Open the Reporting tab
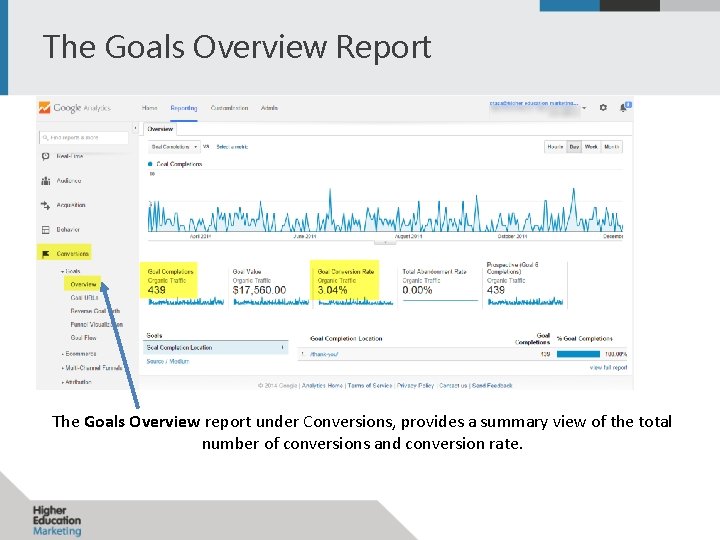 (184, 108)
